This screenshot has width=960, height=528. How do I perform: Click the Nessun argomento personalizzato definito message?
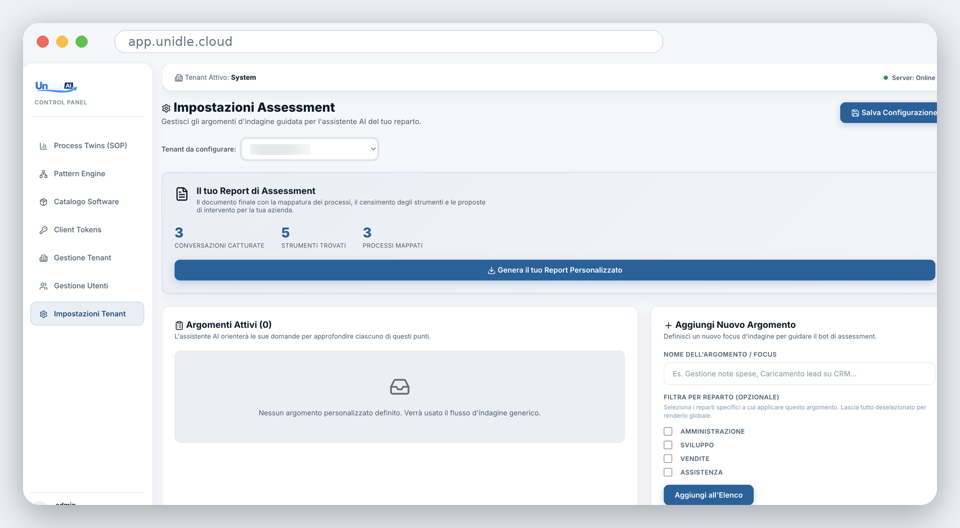point(399,413)
